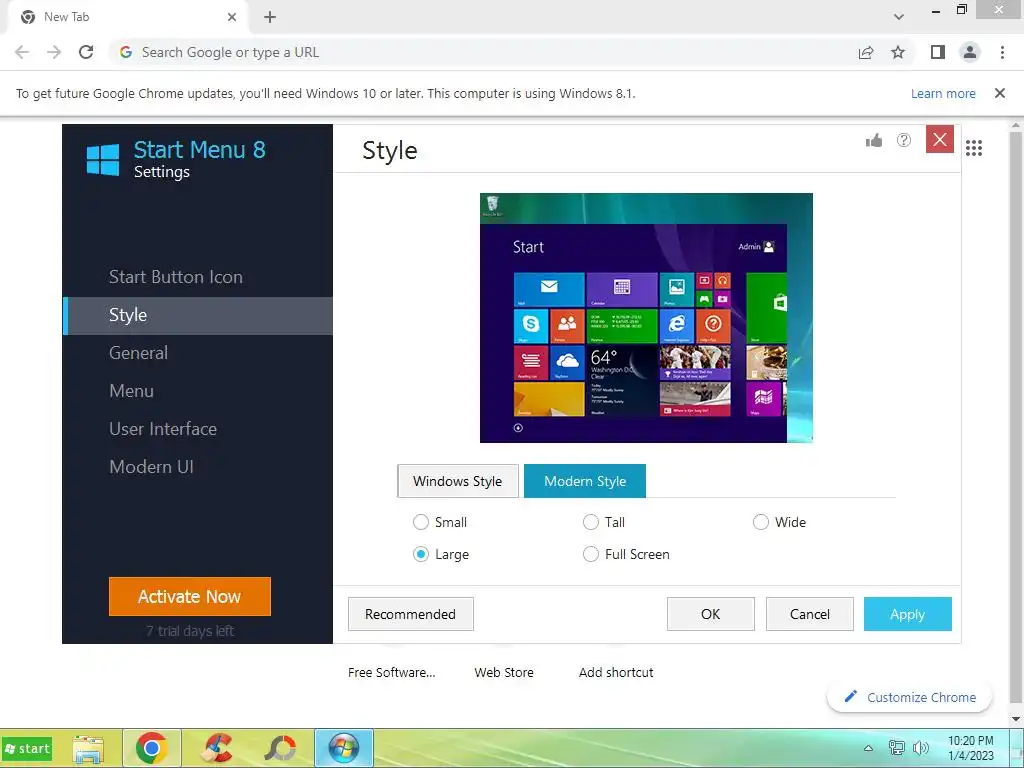Click the taskbar clock showing 10:20 PM
Viewport: 1024px width, 768px height.
click(x=970, y=748)
